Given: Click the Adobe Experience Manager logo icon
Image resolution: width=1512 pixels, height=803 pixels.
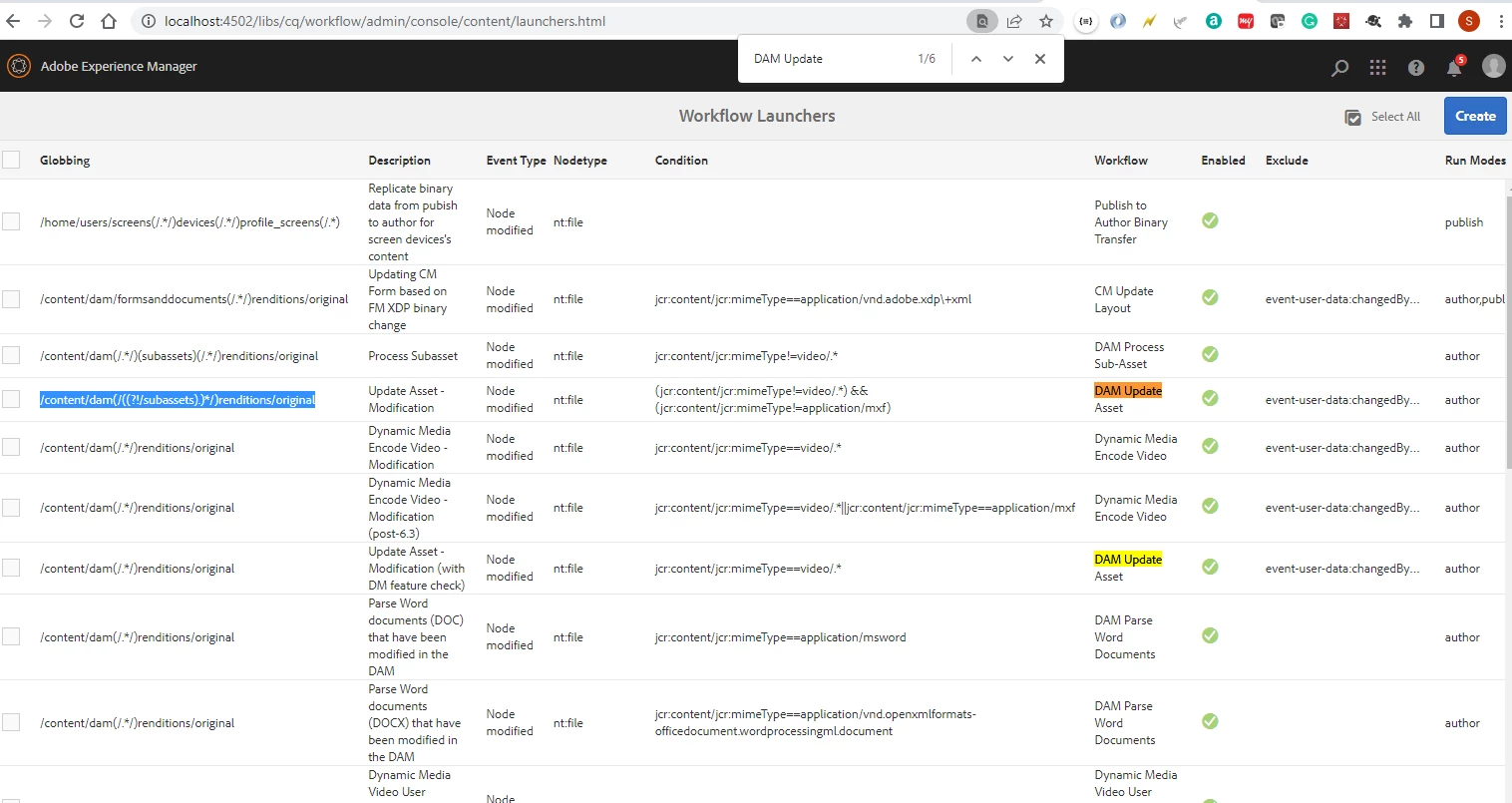Looking at the screenshot, I should [x=19, y=66].
